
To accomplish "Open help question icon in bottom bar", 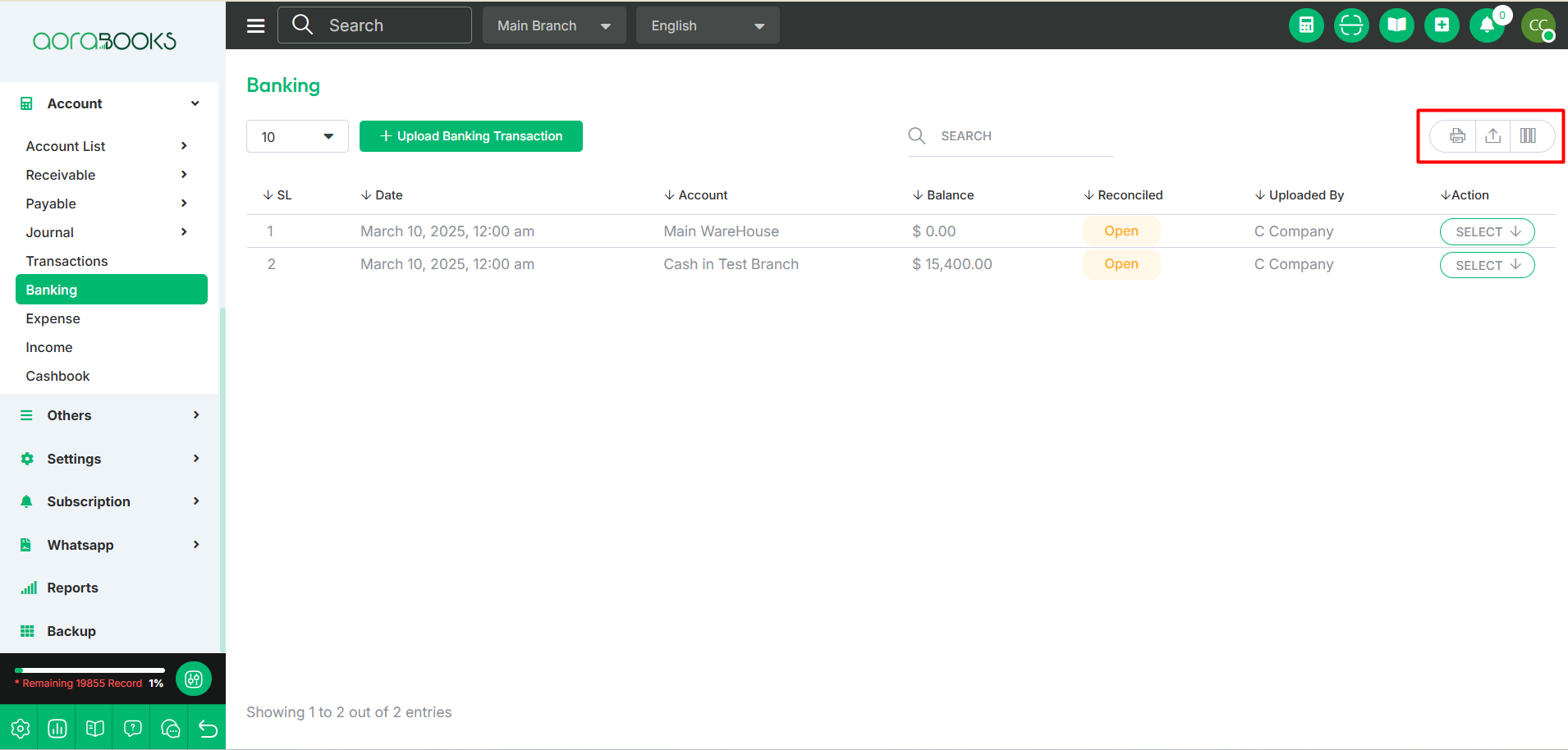I will 133,729.
